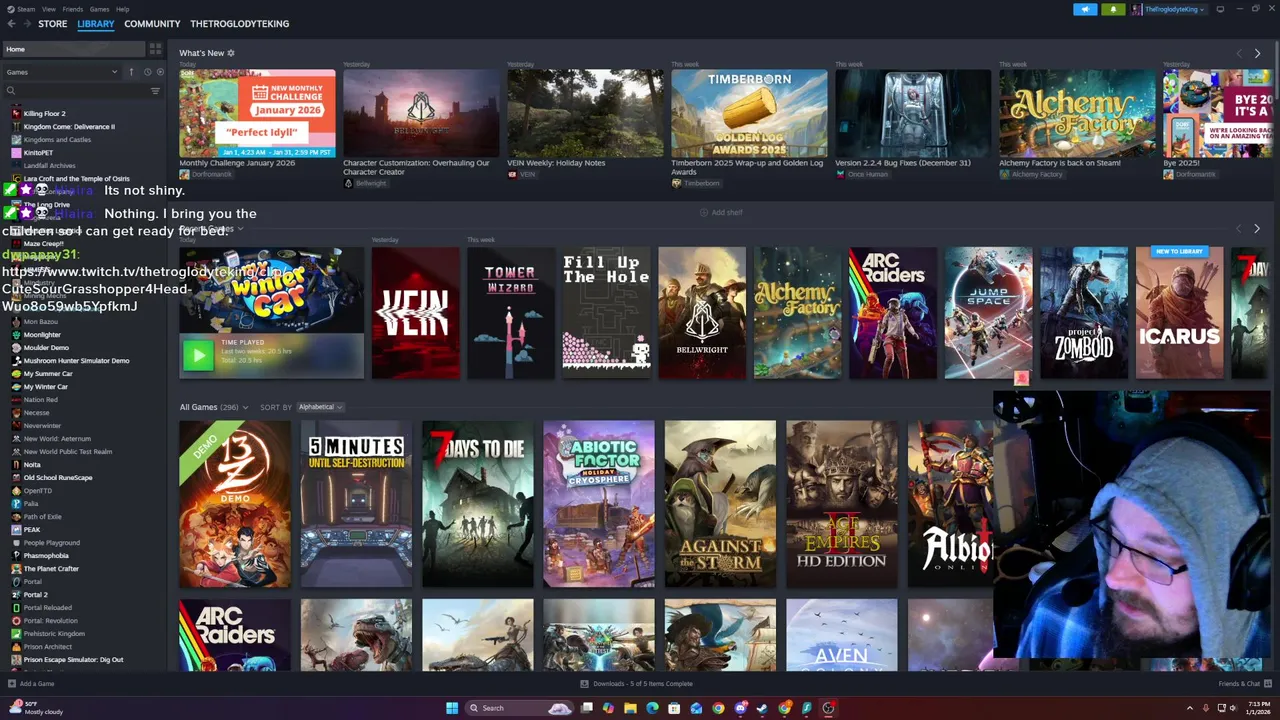Click taskbar Search box
Viewport: 1280px width, 720px height.
(x=518, y=708)
